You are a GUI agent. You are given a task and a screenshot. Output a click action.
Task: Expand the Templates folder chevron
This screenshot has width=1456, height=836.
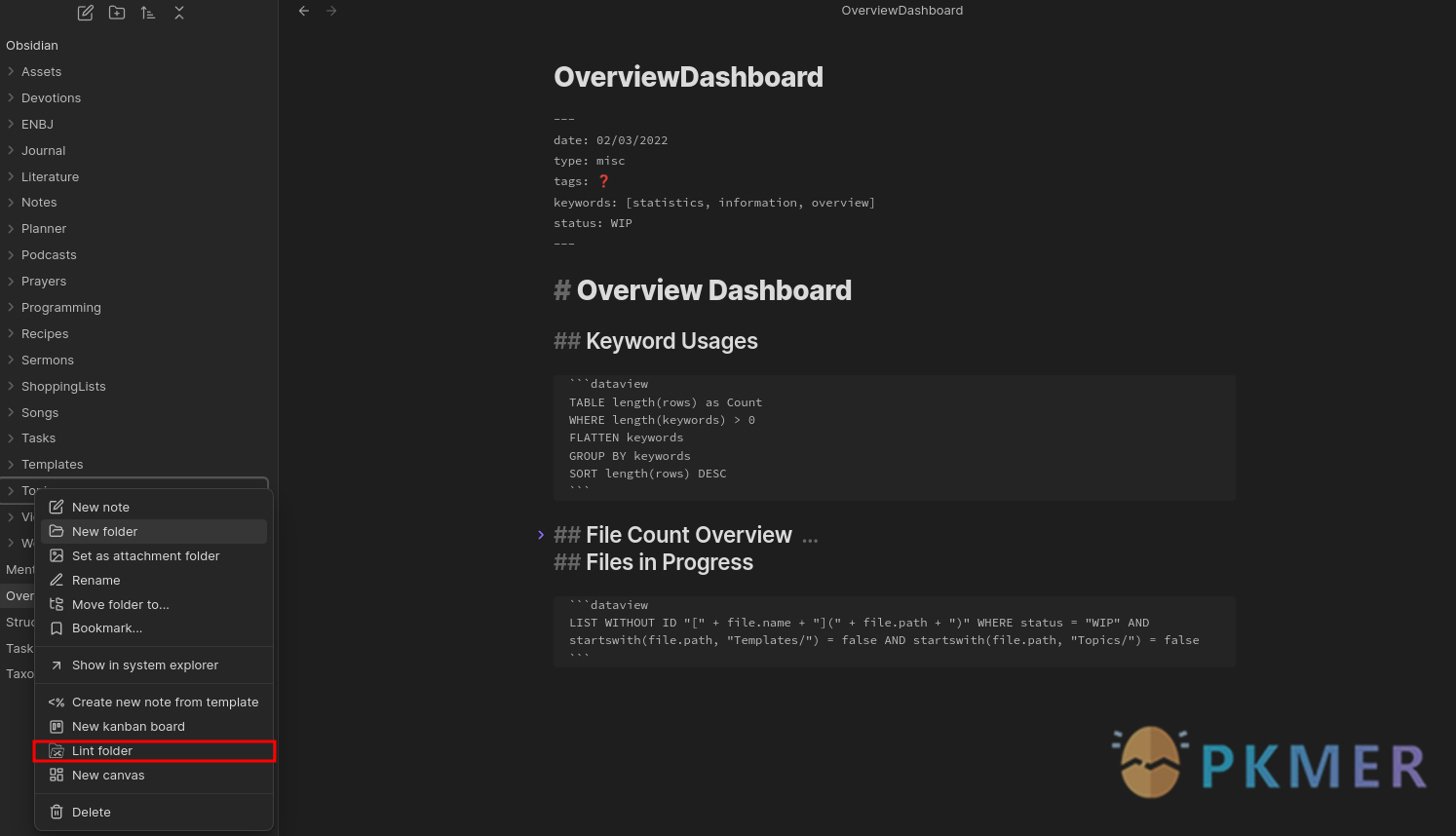point(11,464)
